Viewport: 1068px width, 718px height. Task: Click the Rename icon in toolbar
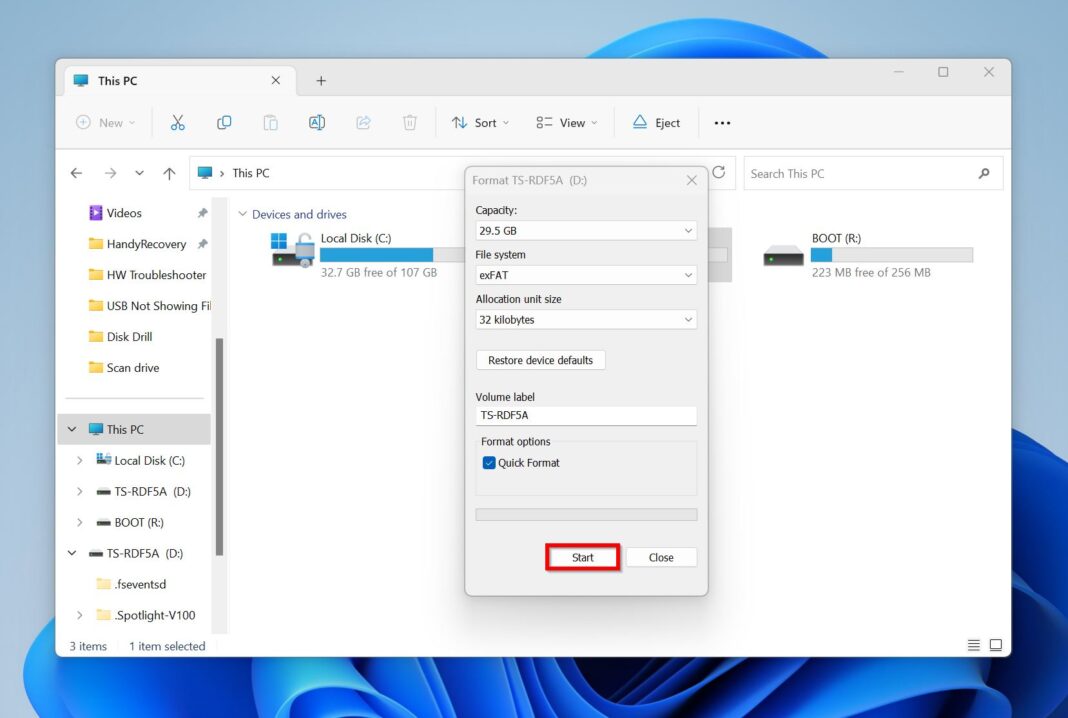coord(317,123)
